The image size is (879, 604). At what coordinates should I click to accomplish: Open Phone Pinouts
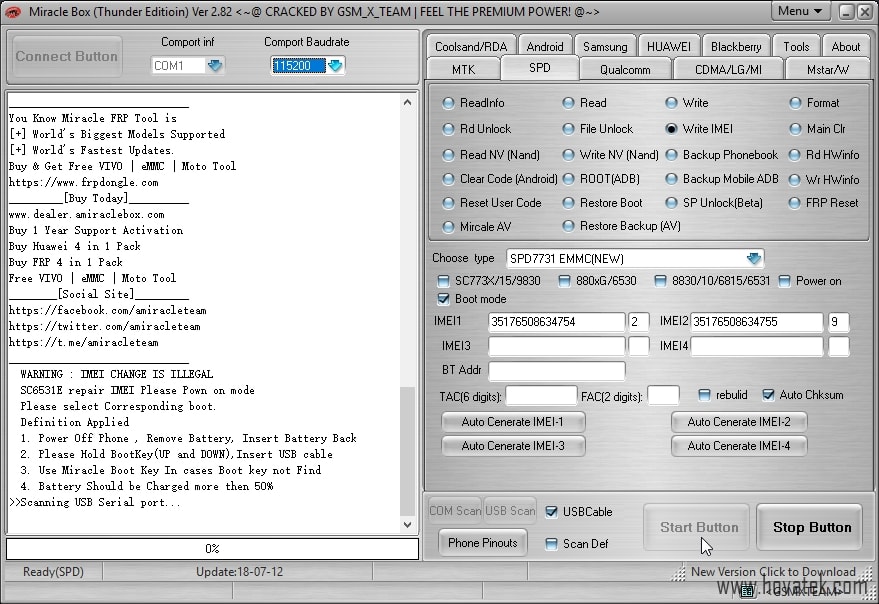[x=483, y=543]
